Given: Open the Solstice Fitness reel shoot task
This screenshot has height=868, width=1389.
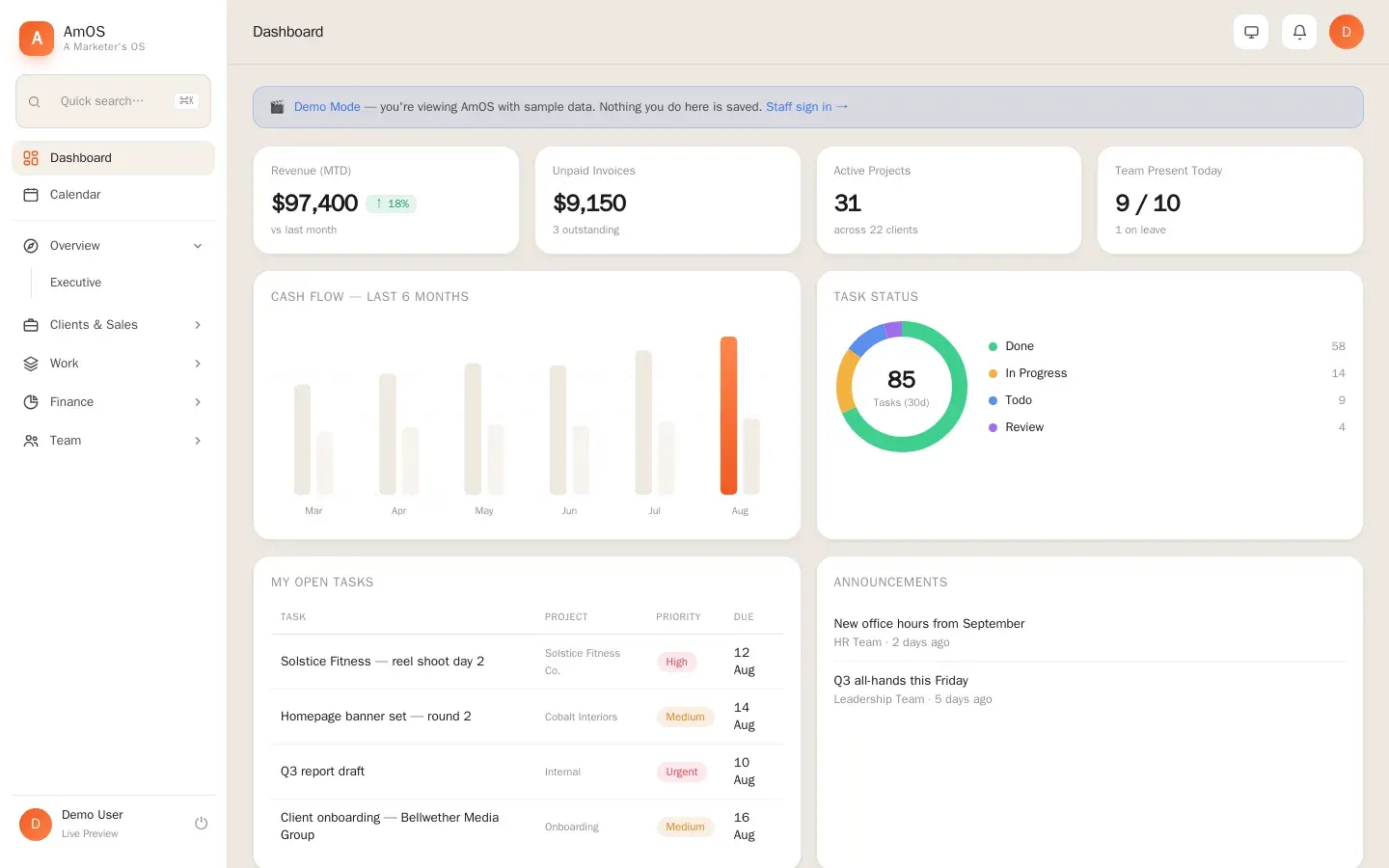Looking at the screenshot, I should point(382,662).
